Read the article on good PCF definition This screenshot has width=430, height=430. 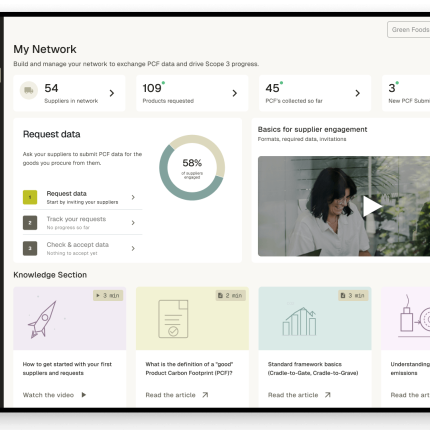coord(170,395)
